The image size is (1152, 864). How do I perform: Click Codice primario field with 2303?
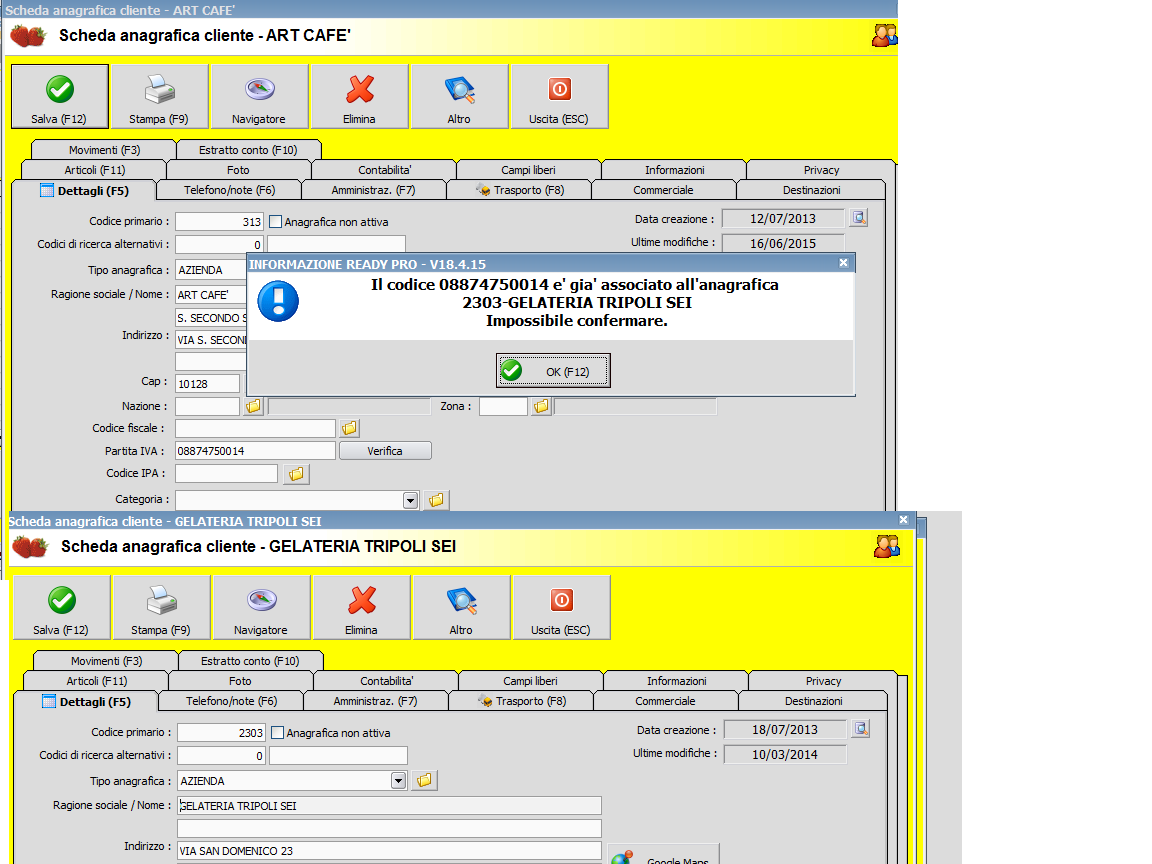point(221,732)
